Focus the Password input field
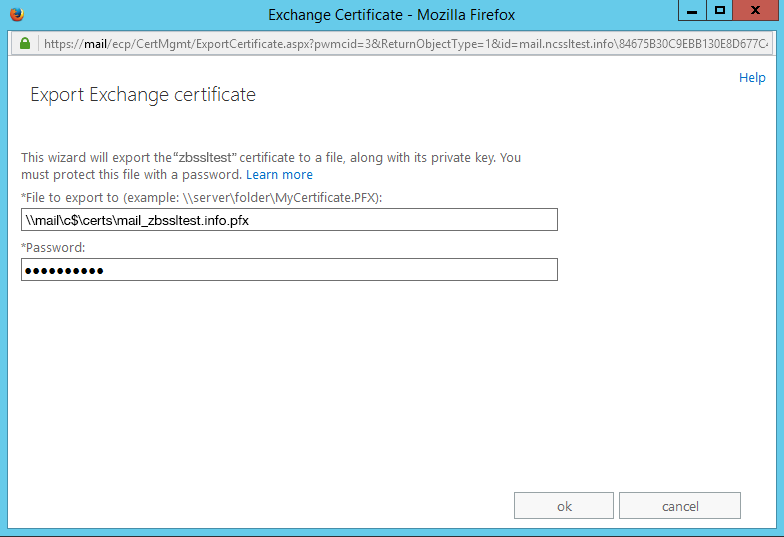Image resolution: width=784 pixels, height=537 pixels. pyautogui.click(x=289, y=270)
